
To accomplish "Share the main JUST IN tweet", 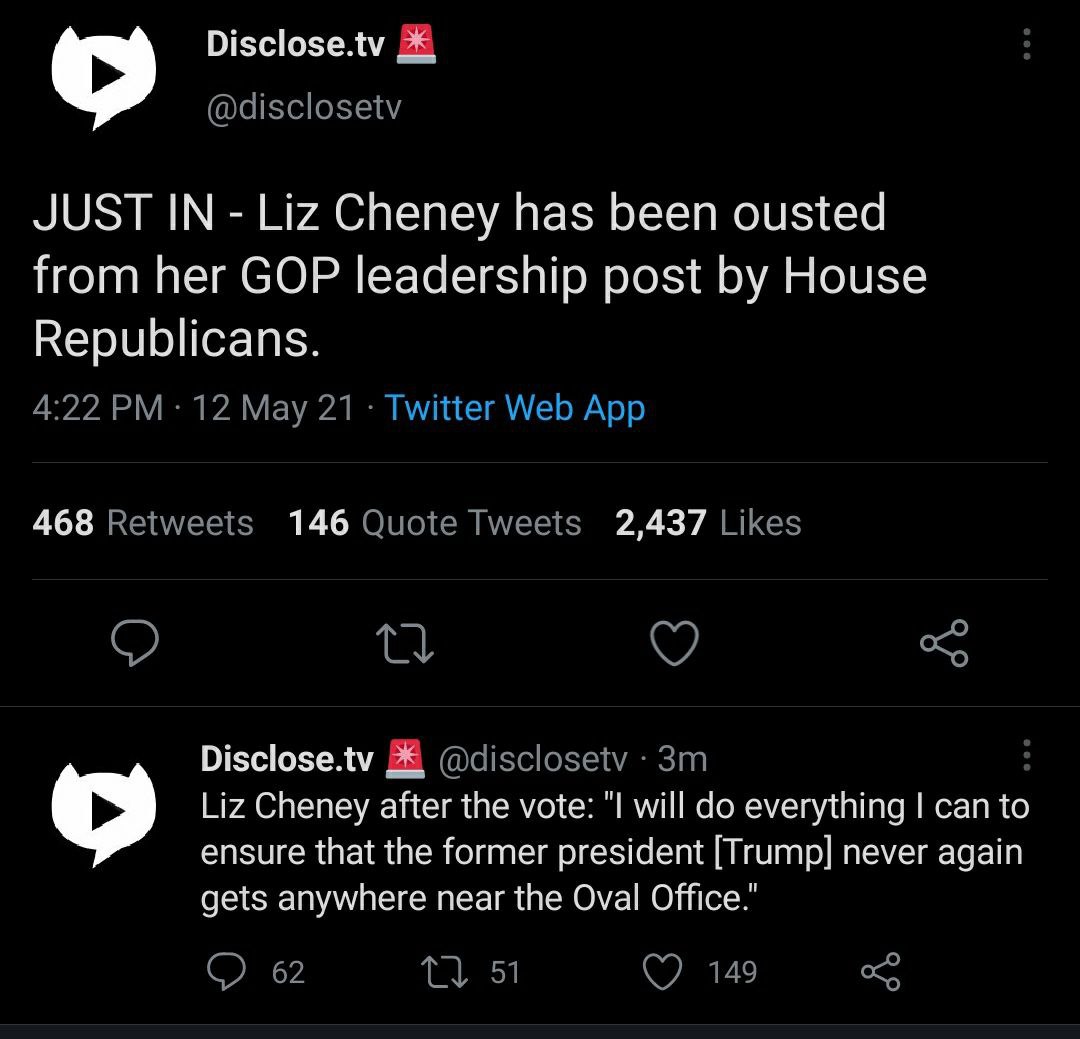I will [x=944, y=643].
